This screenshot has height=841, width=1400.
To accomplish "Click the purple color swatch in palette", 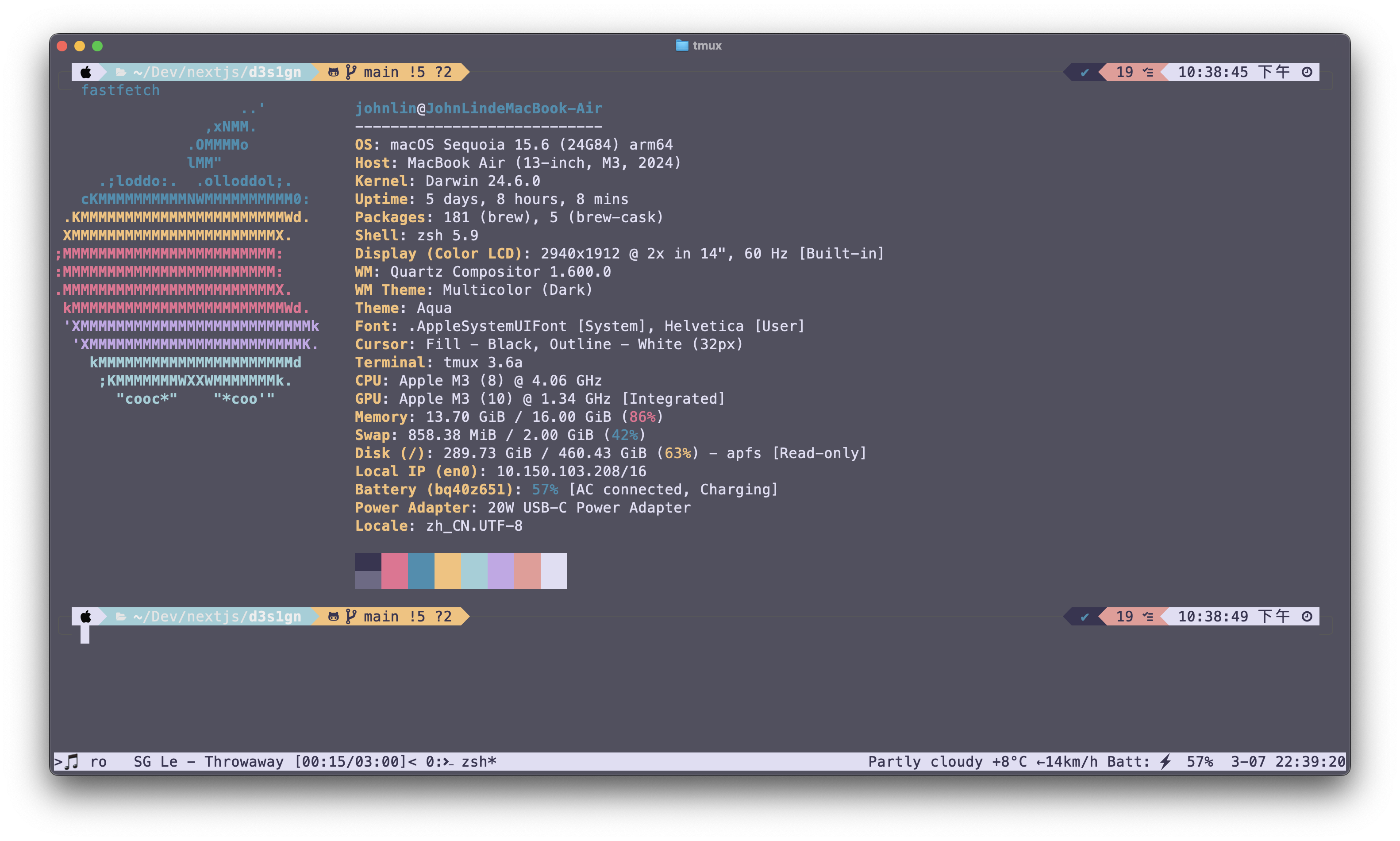I will 500,571.
